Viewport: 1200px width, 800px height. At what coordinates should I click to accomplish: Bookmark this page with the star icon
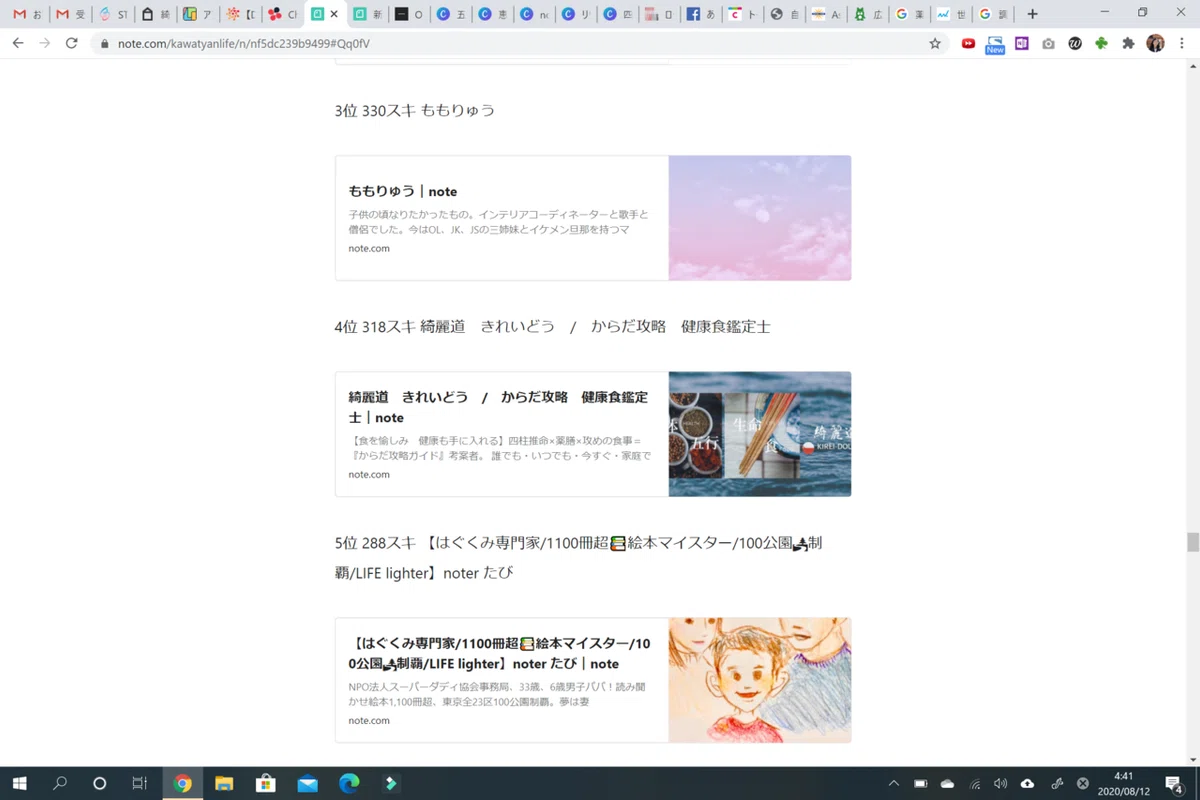(935, 43)
